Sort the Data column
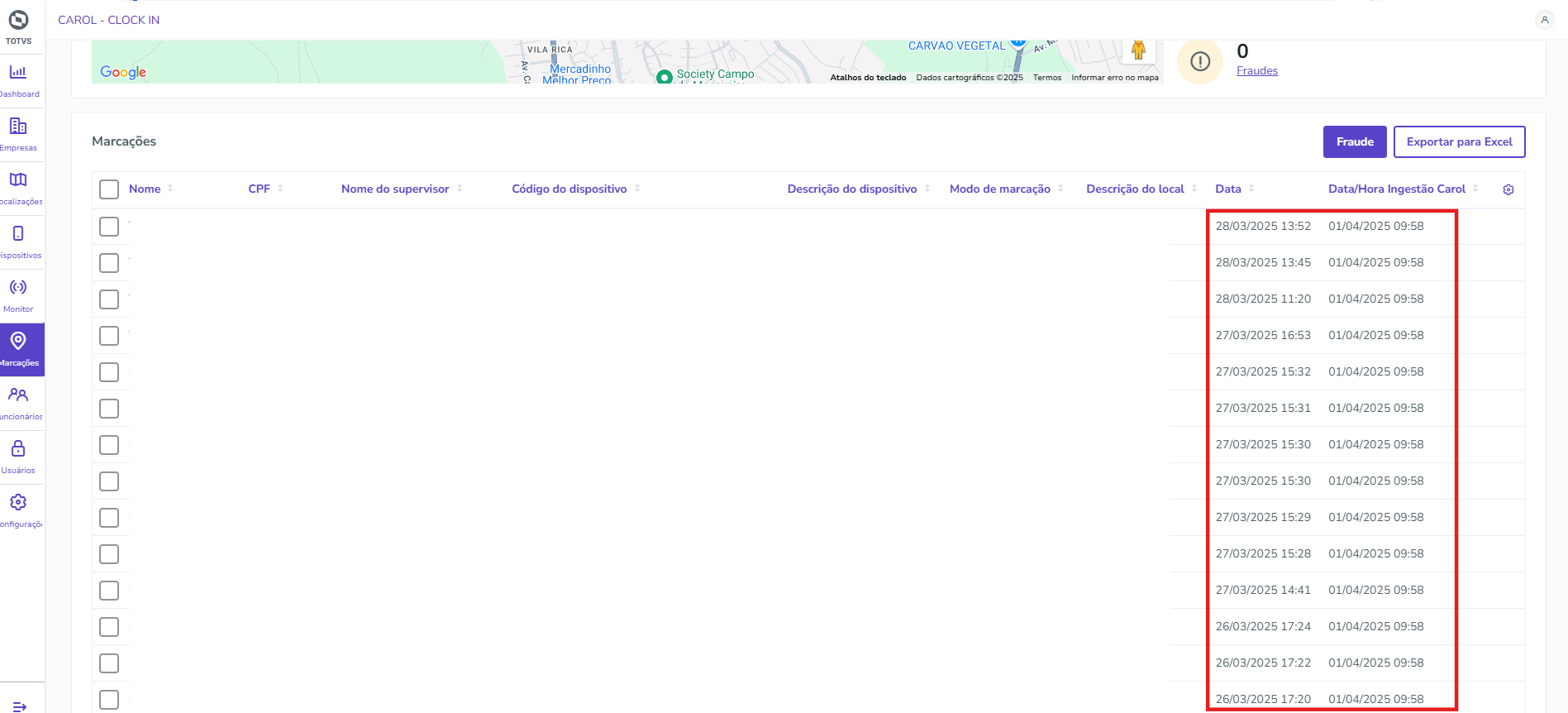This screenshot has width=1568, height=713. pos(1251,189)
